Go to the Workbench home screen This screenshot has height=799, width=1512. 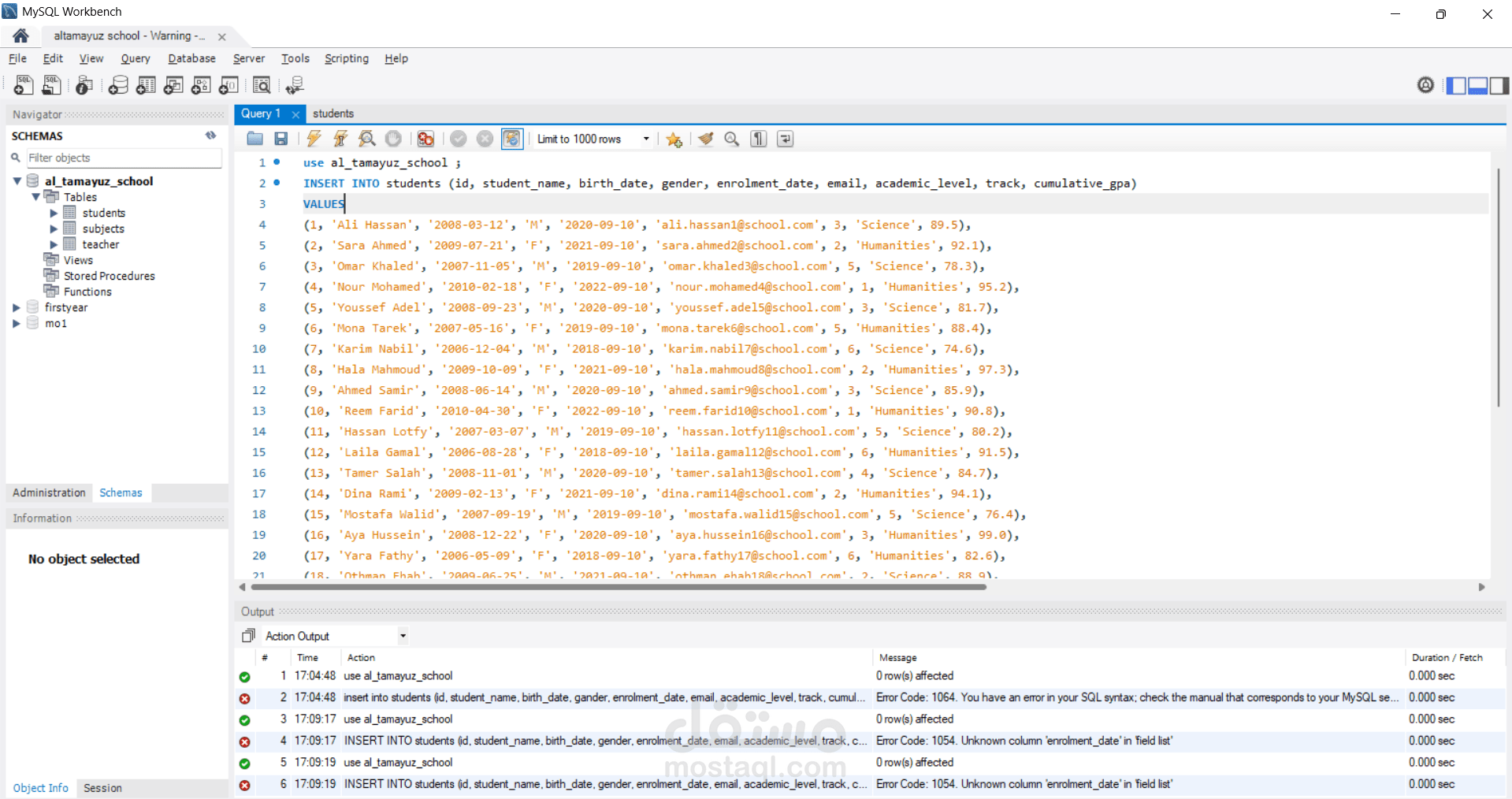coord(20,35)
